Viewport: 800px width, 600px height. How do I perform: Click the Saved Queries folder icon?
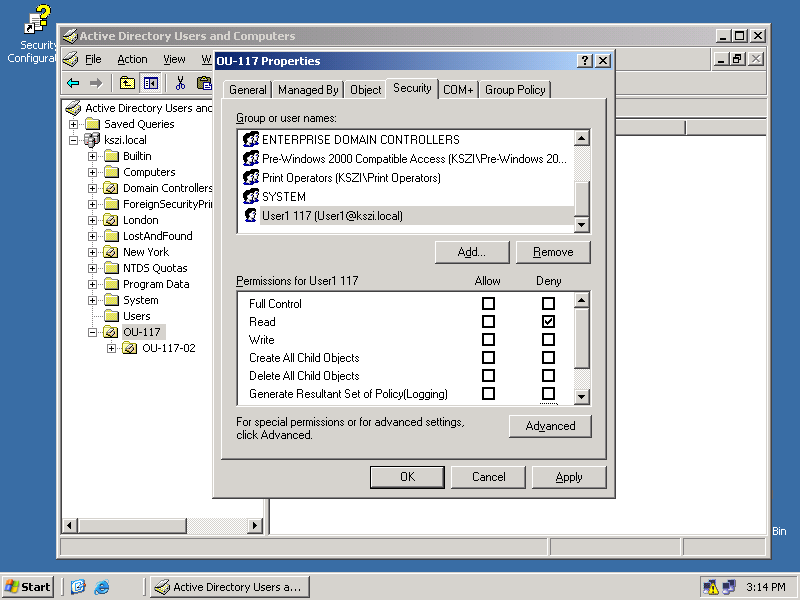tap(92, 124)
